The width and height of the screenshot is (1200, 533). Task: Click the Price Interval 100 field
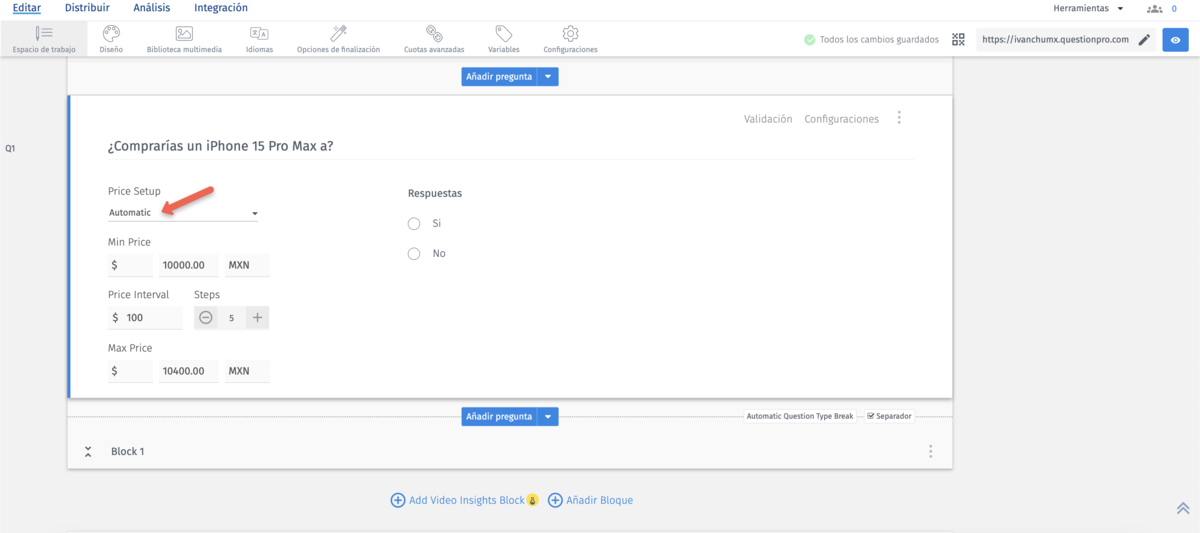(x=145, y=318)
